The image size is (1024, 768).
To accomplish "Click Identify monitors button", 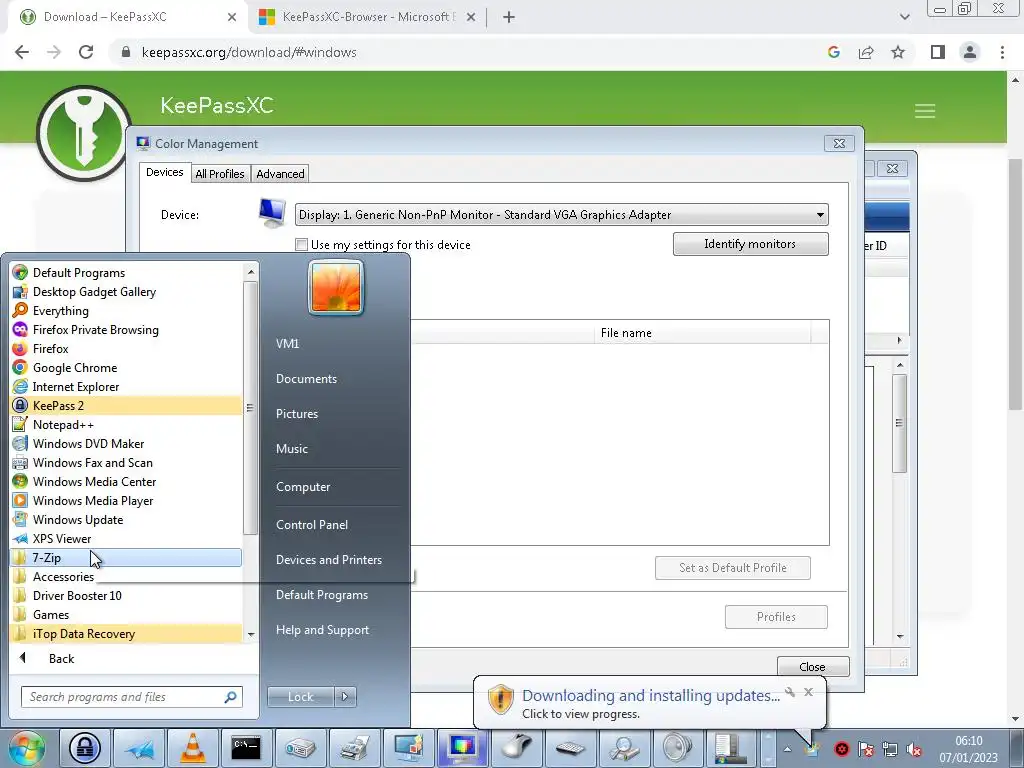I will [x=750, y=244].
